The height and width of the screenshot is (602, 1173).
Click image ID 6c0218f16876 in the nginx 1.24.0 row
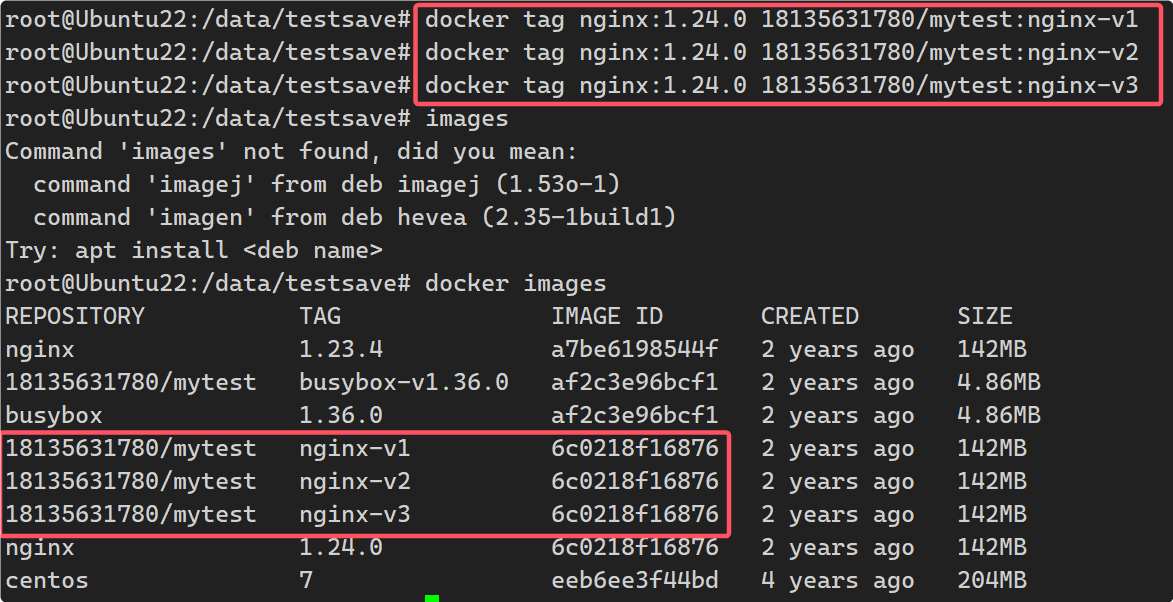(x=634, y=547)
